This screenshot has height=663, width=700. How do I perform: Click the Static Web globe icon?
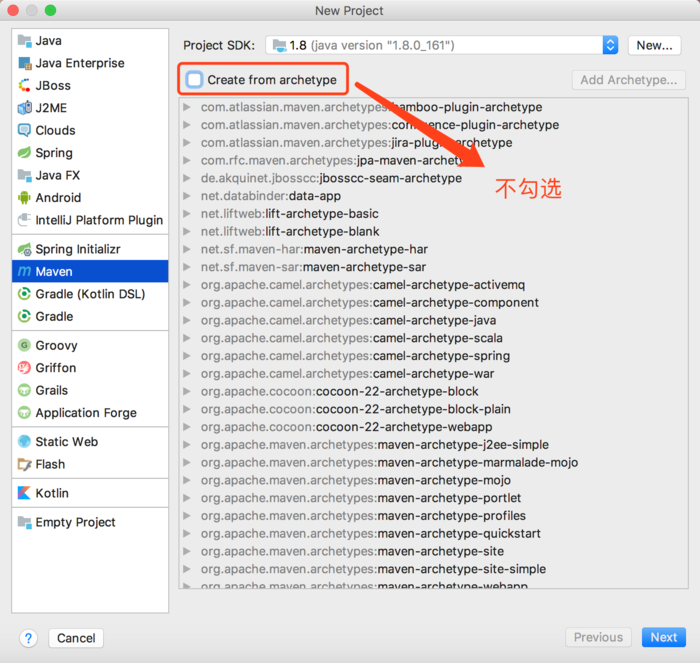coord(25,442)
